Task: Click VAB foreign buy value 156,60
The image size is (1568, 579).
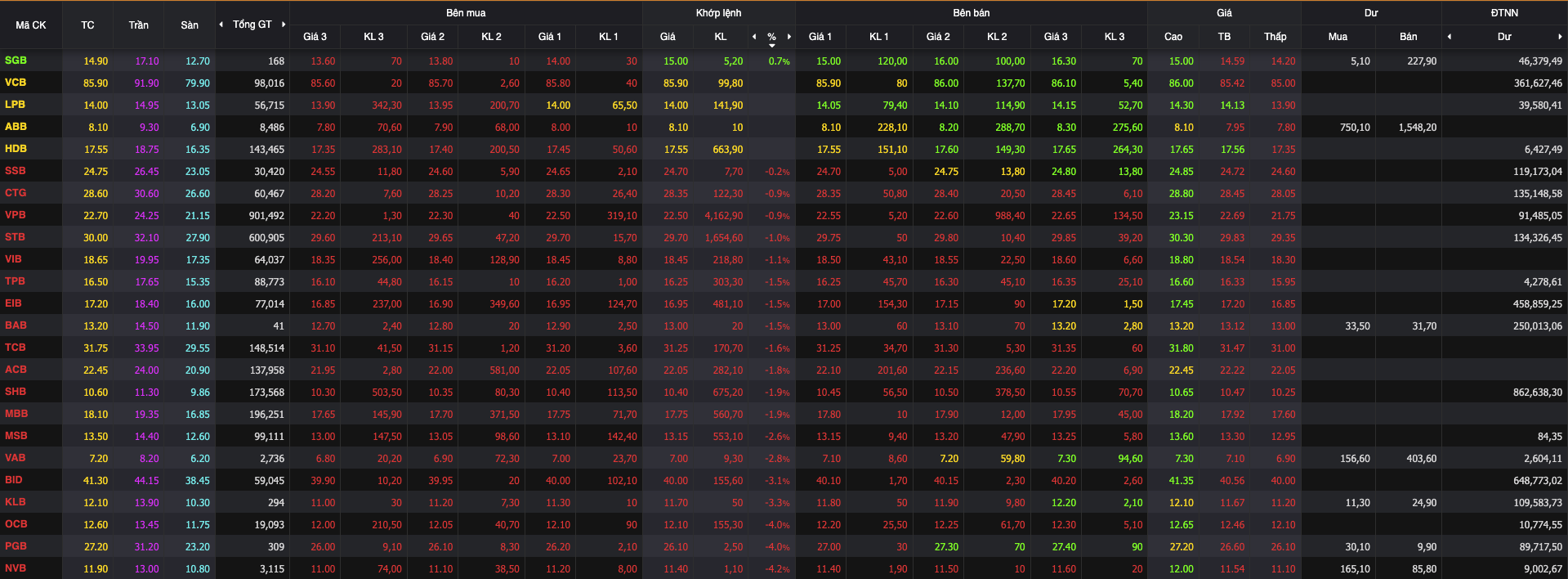Action: tap(1355, 459)
